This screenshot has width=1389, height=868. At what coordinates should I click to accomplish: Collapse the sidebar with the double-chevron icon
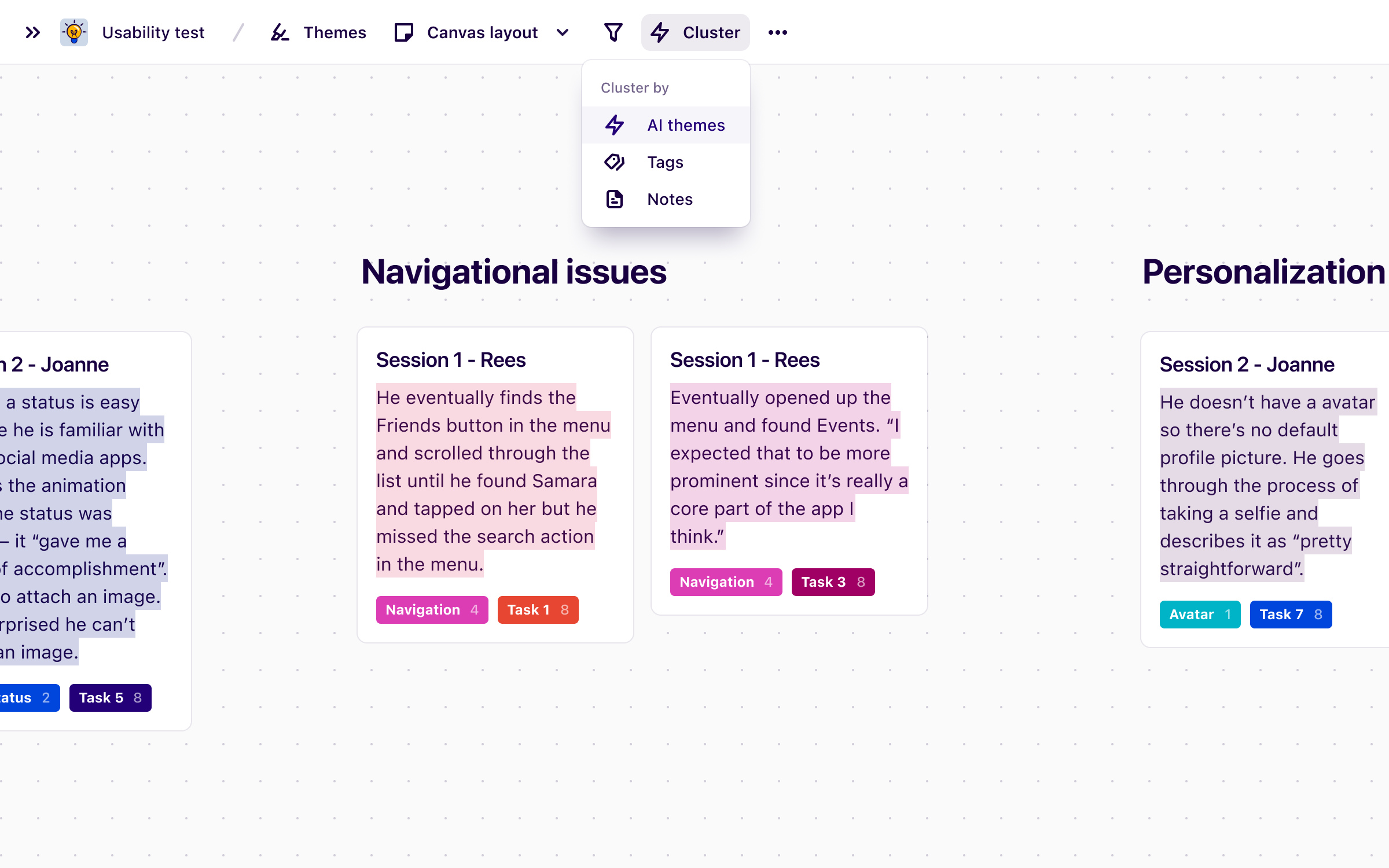(x=32, y=32)
